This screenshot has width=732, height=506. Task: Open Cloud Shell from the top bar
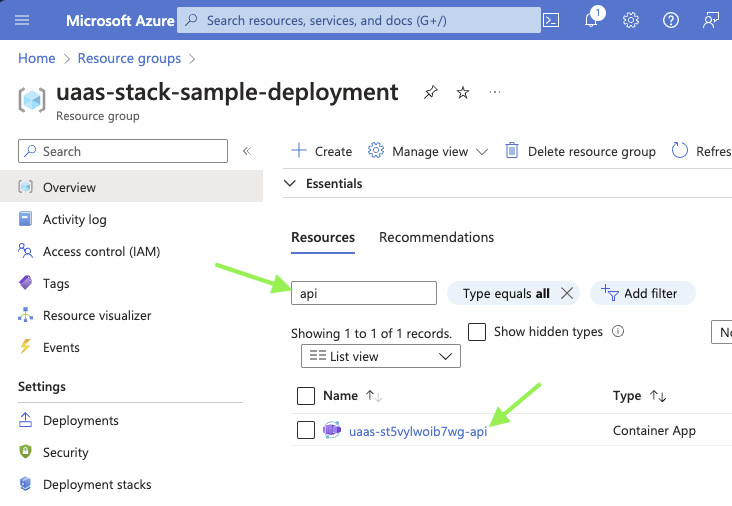click(x=551, y=20)
